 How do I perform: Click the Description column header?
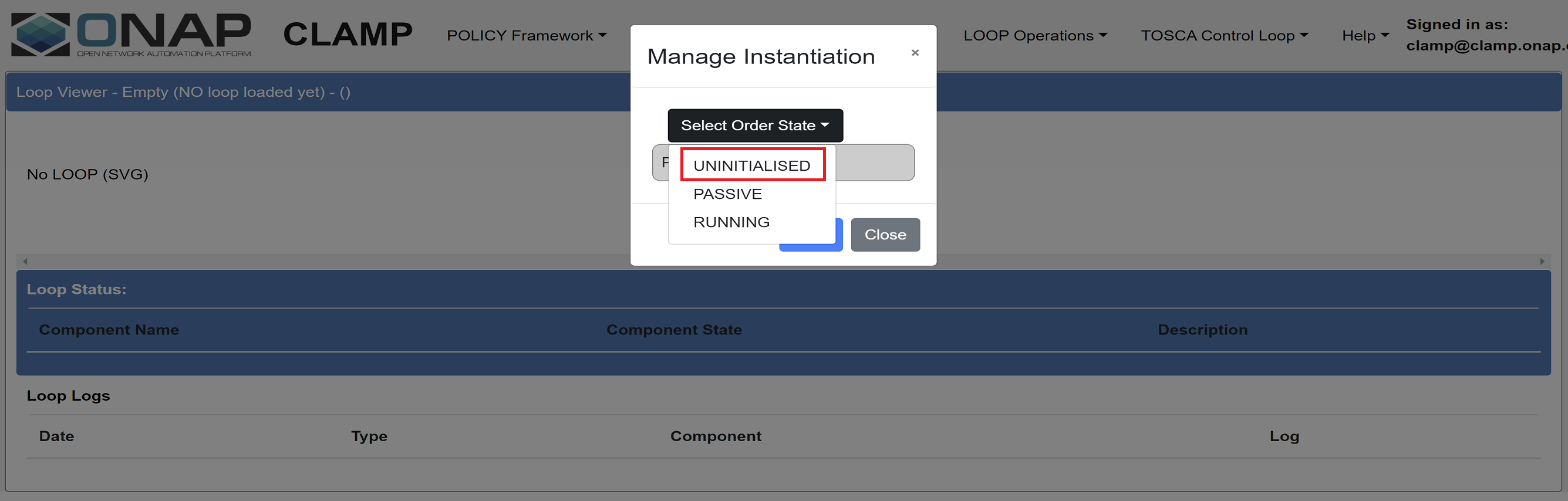1202,330
